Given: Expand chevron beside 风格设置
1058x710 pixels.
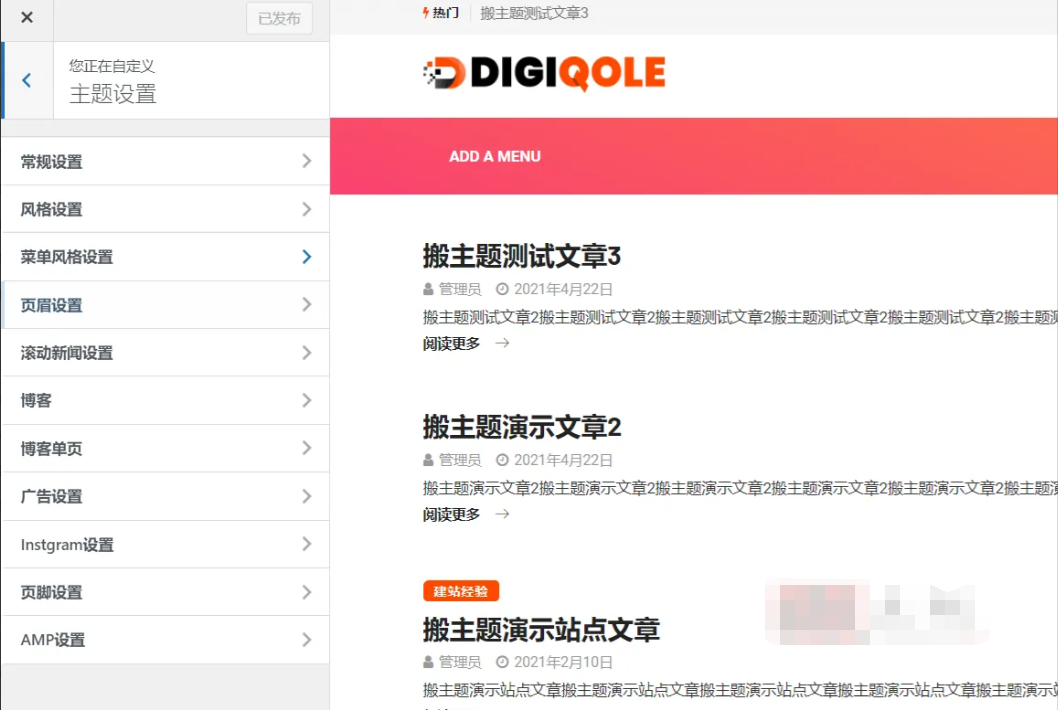Looking at the screenshot, I should pos(306,209).
